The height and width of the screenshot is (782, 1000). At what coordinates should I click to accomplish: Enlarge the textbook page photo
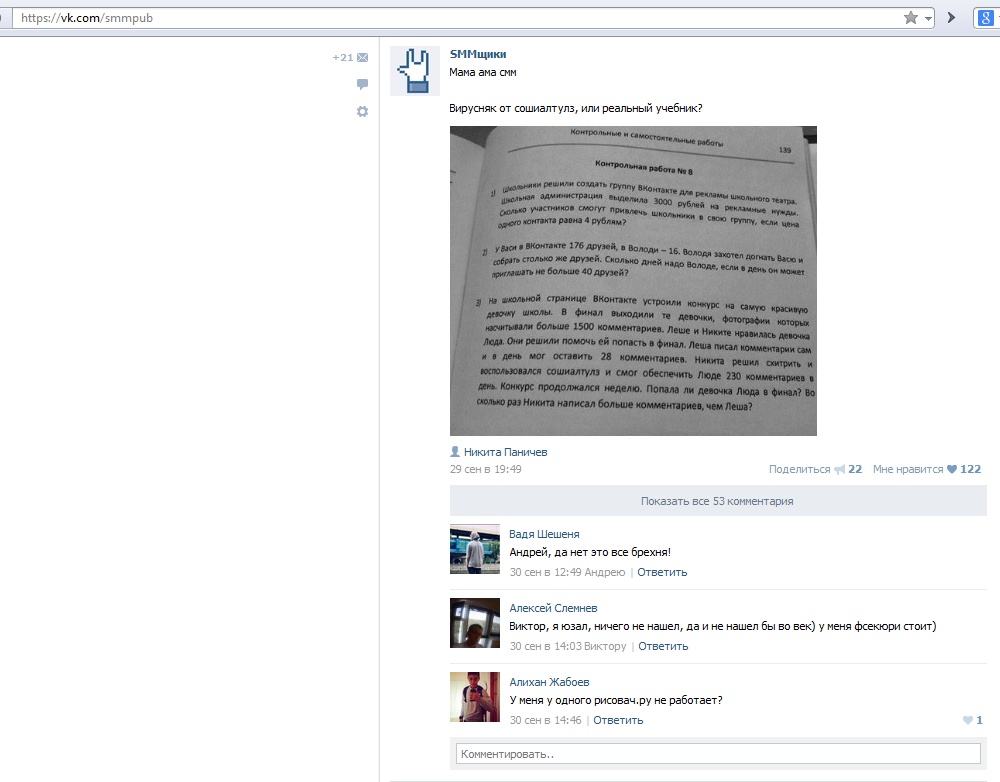tap(633, 281)
